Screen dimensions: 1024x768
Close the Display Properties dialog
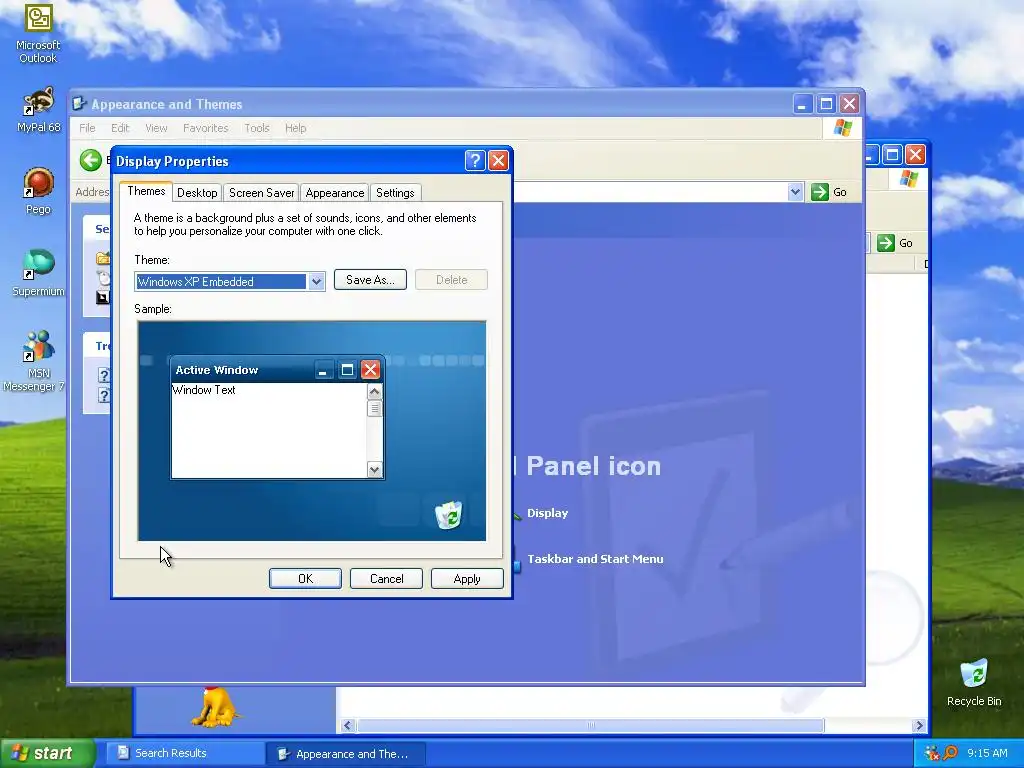(x=498, y=161)
